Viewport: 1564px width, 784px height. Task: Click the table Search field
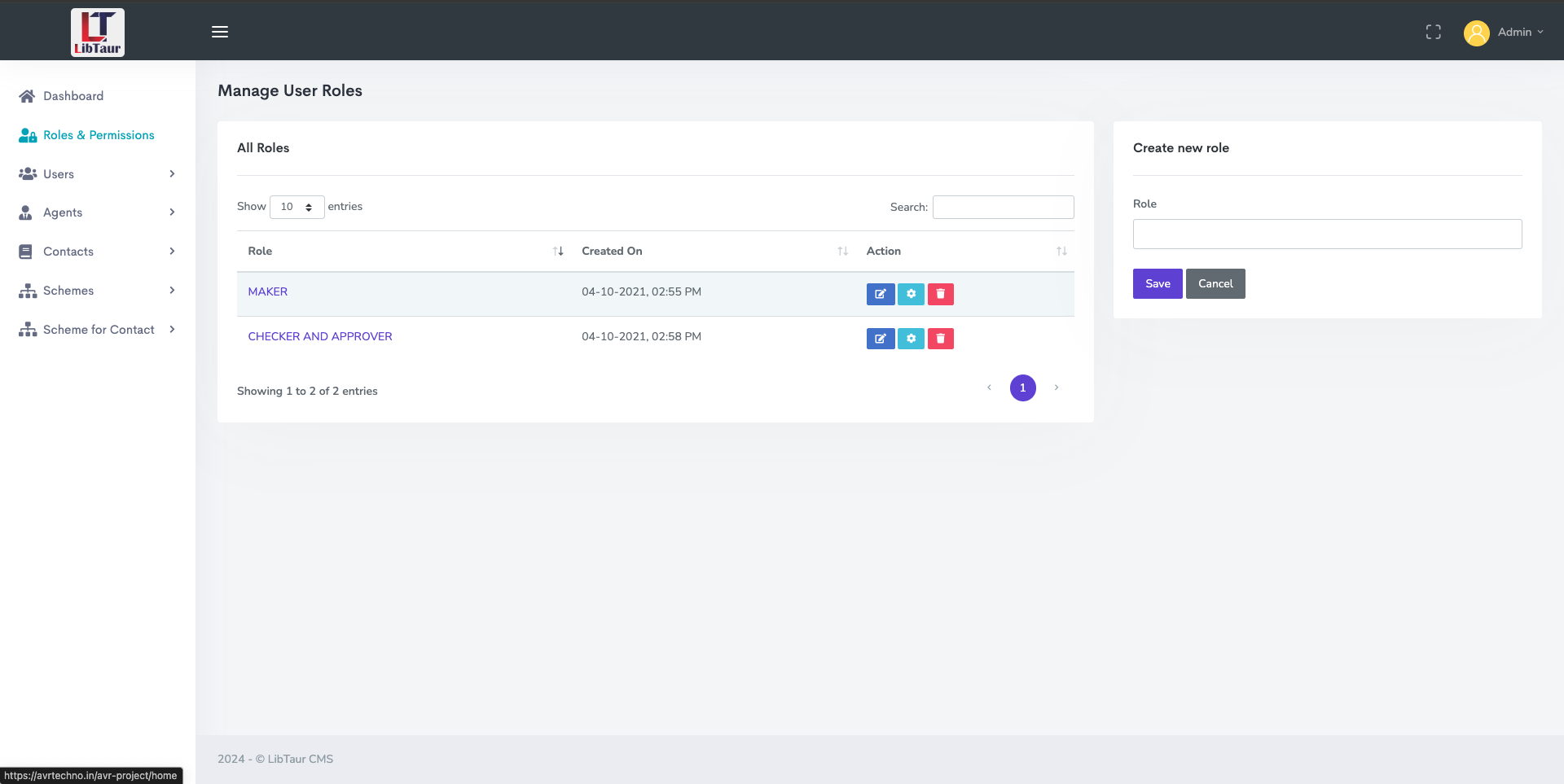[x=1003, y=208]
